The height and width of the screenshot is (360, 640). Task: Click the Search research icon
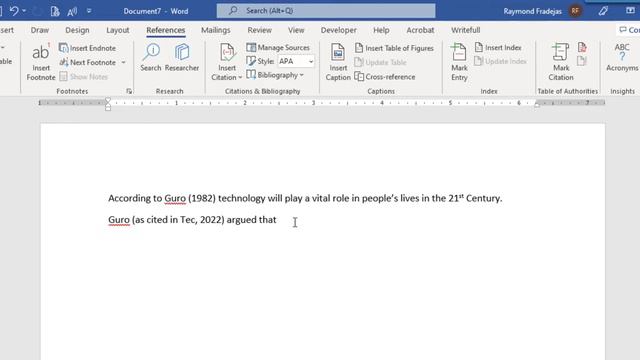pos(151,58)
